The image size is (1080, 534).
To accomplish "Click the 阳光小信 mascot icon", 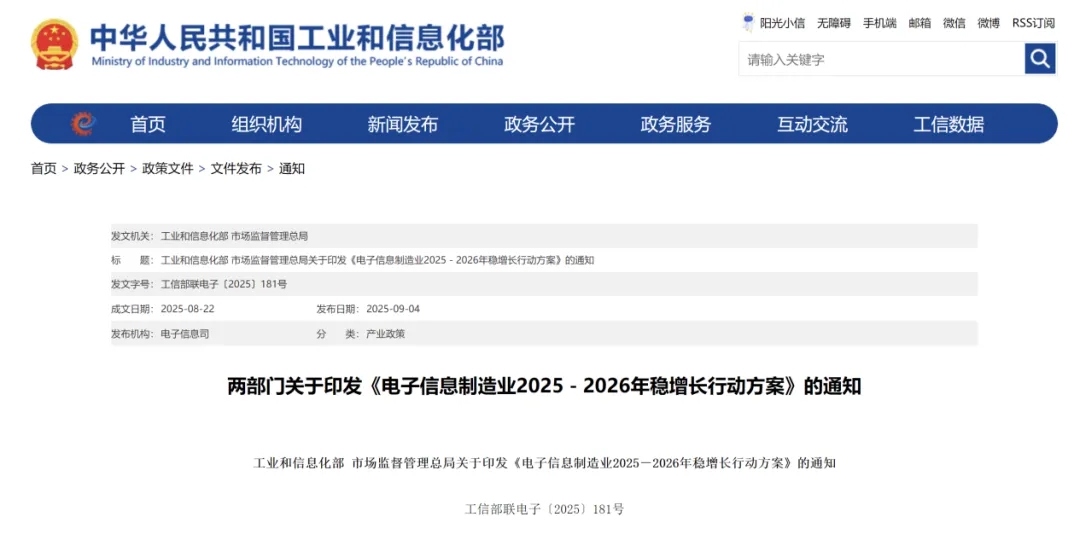I will point(748,23).
